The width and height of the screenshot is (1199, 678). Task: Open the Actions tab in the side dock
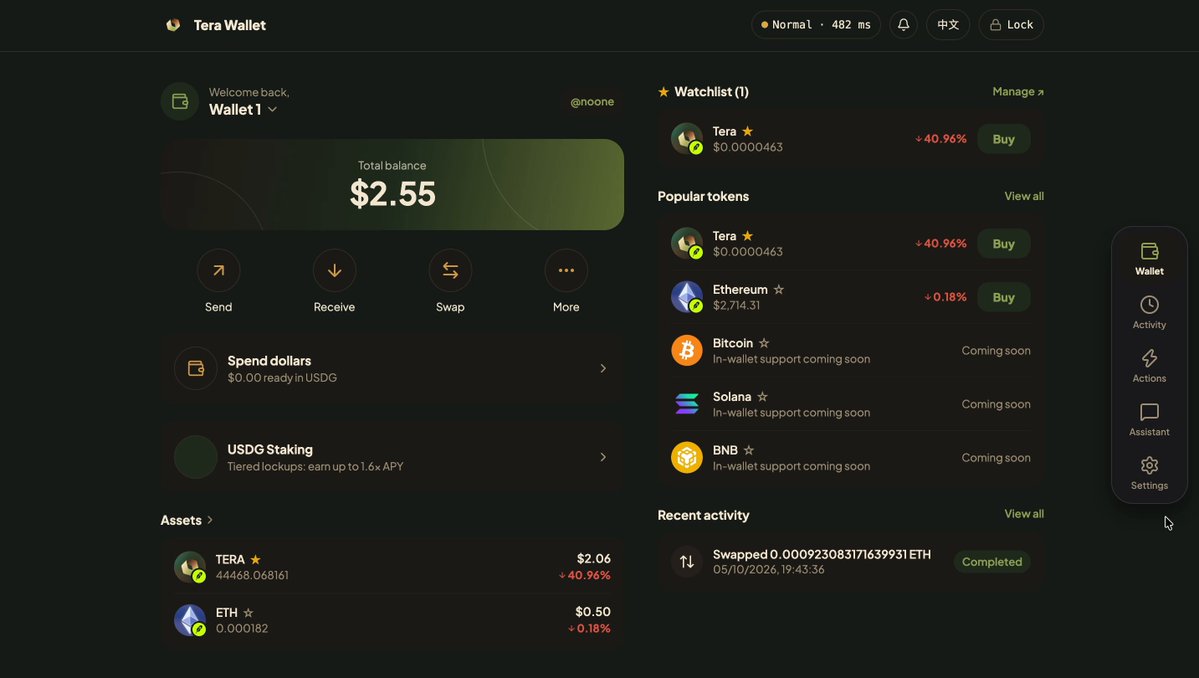(x=1149, y=366)
